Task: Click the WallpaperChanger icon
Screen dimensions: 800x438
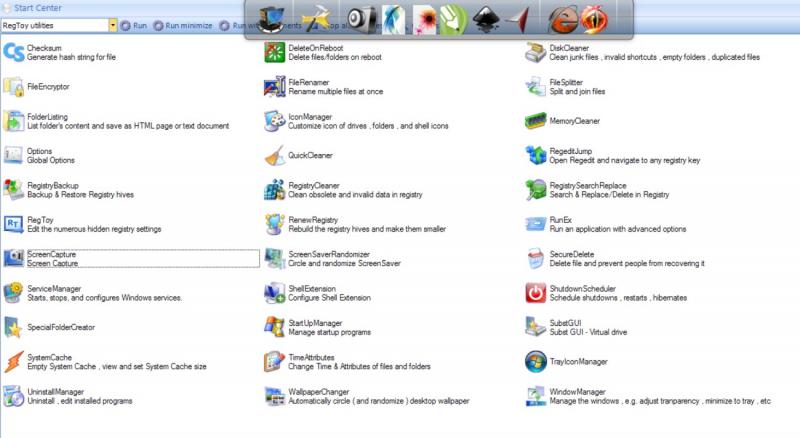Action: (x=274, y=396)
